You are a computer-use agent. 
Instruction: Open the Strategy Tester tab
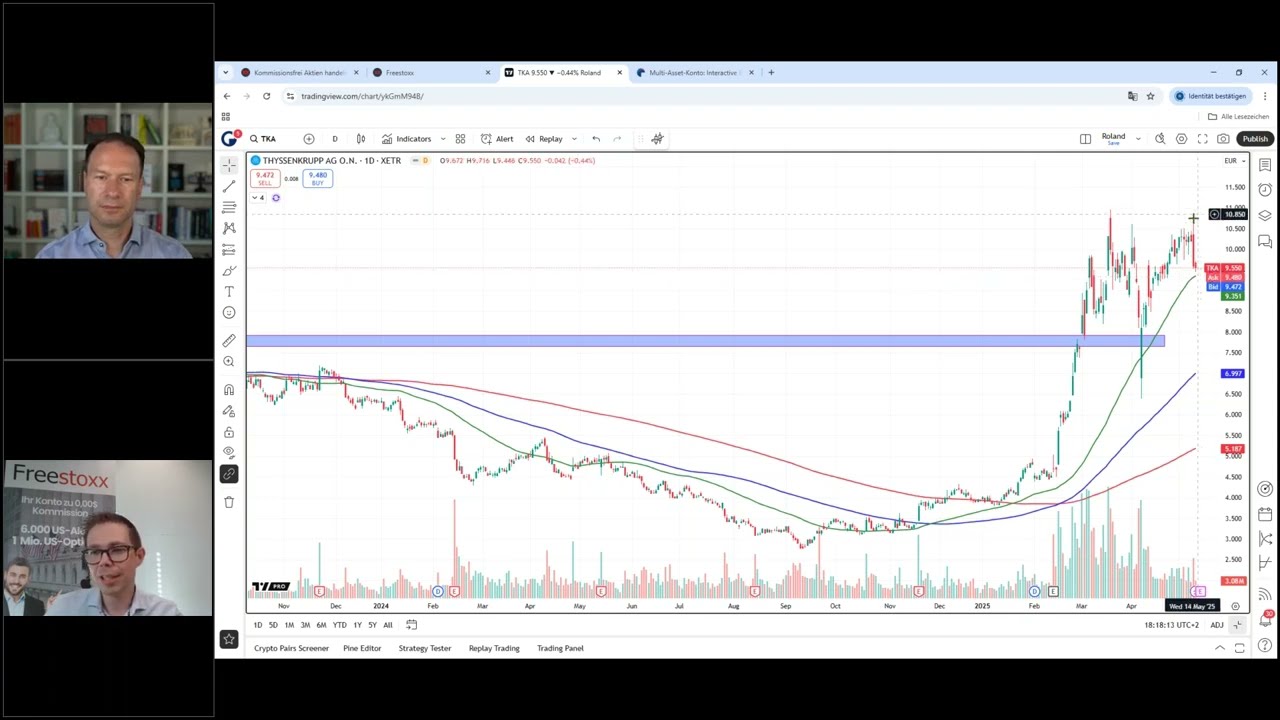[x=425, y=648]
